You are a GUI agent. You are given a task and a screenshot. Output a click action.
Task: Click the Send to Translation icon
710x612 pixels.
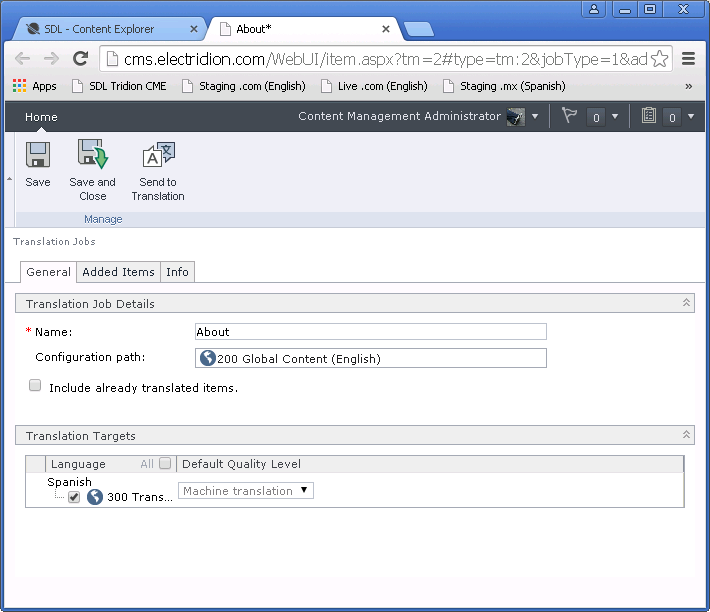(158, 156)
